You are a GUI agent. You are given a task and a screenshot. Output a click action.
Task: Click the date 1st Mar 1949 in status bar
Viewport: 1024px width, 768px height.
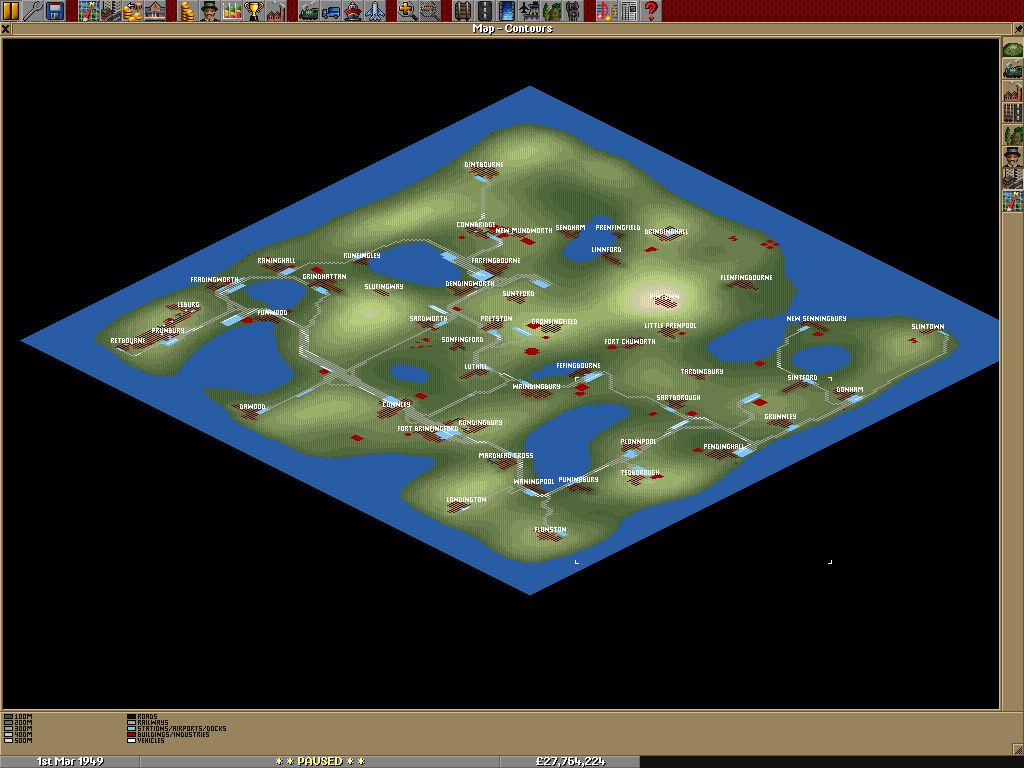(x=70, y=761)
